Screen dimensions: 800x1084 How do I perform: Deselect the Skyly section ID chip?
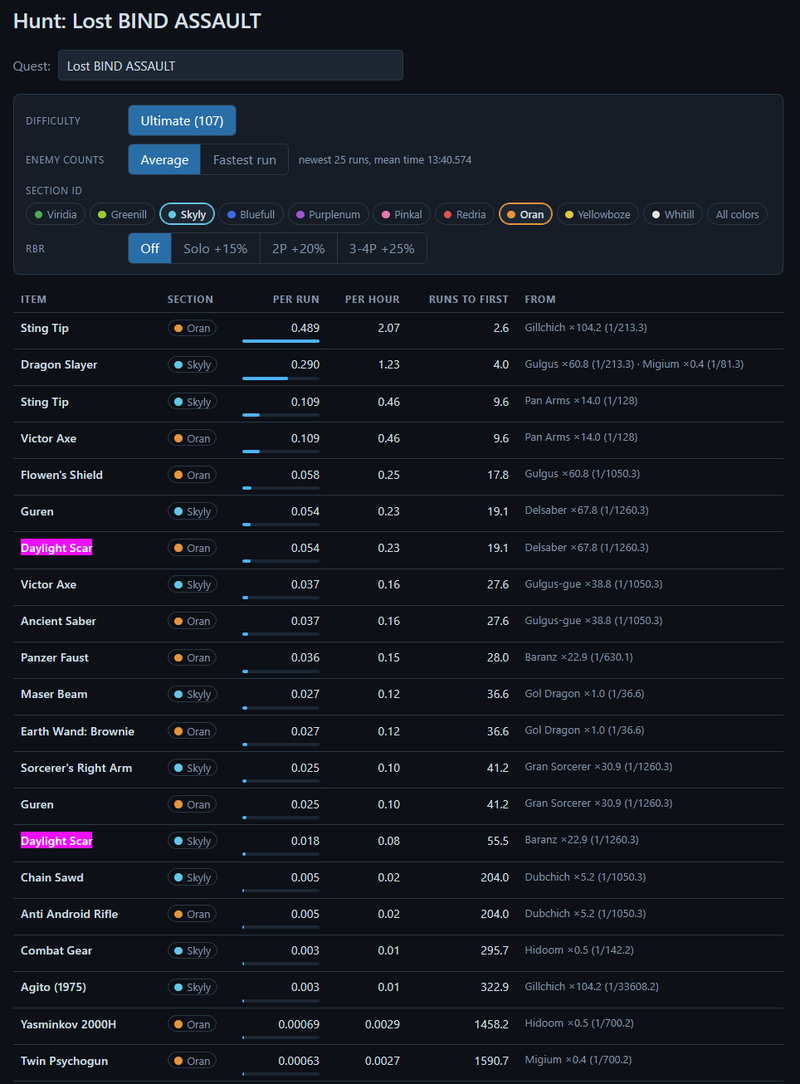[x=187, y=214]
